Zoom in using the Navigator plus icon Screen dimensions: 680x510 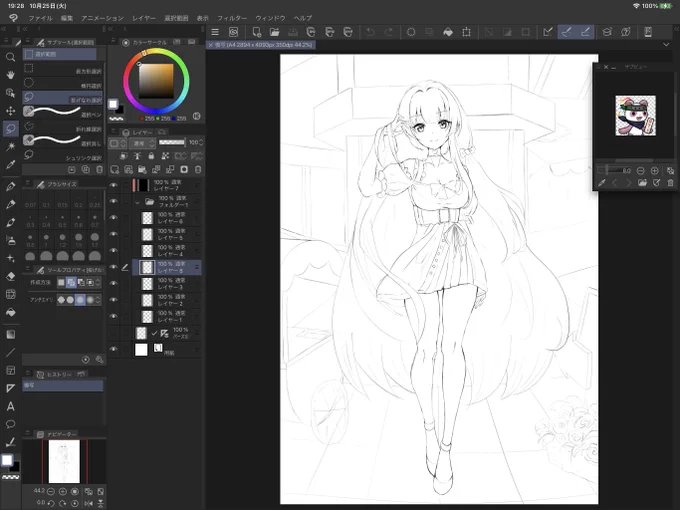tap(62, 491)
